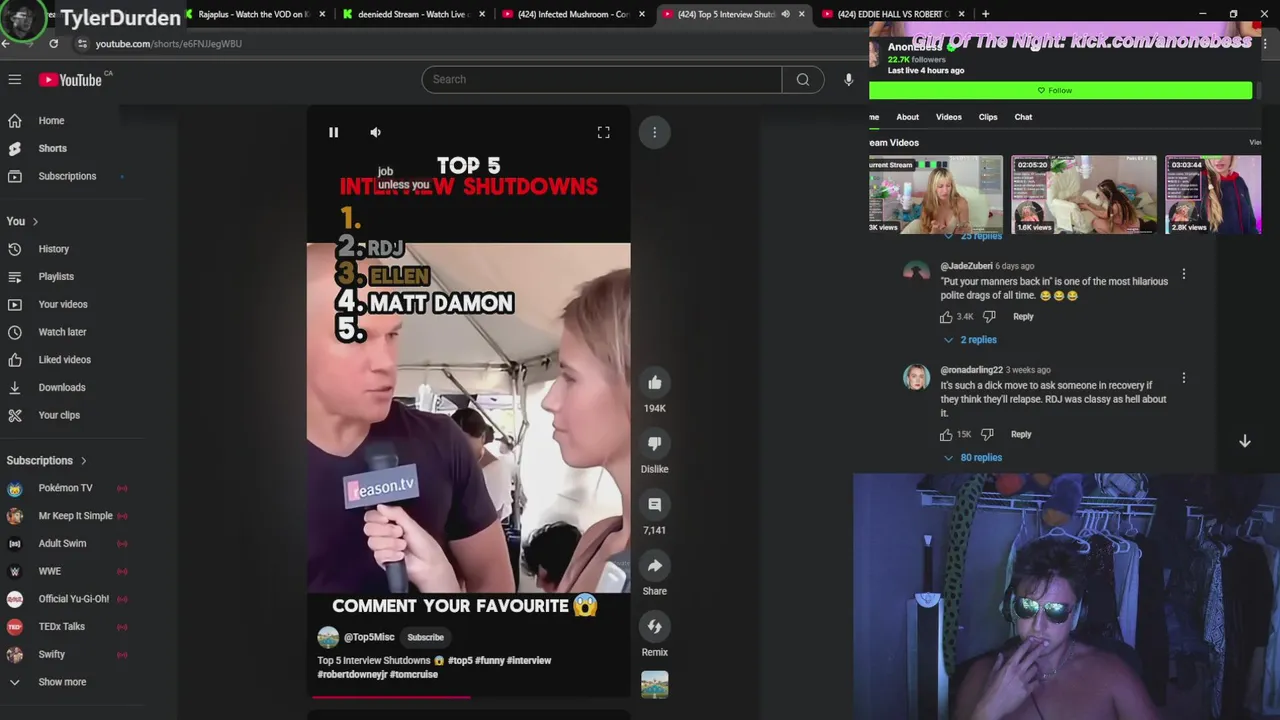Switch to the Chat tab on kick
Screen dimensions: 1280x720
(x=1023, y=117)
